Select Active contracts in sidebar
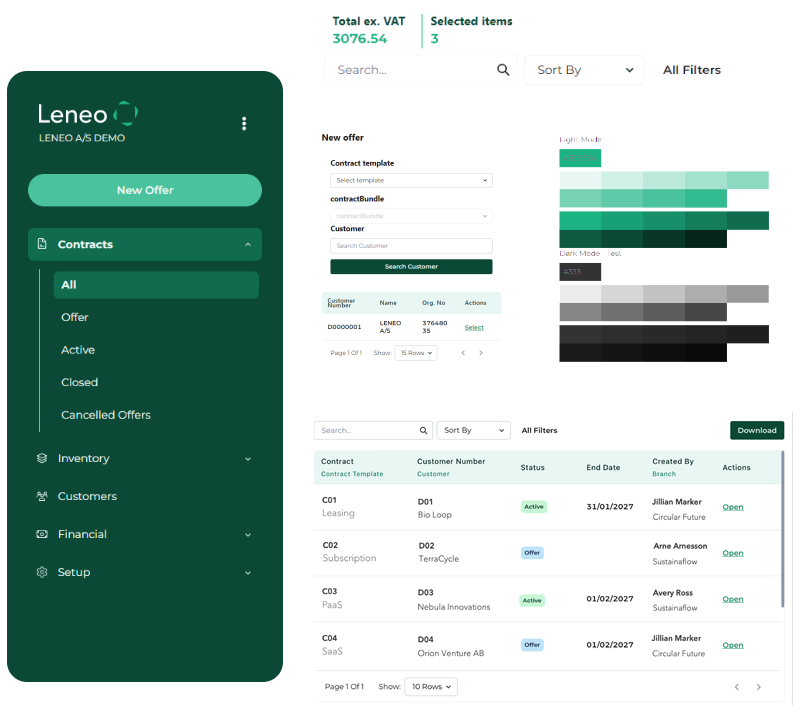Viewport: 795px width, 714px height. pos(78,350)
